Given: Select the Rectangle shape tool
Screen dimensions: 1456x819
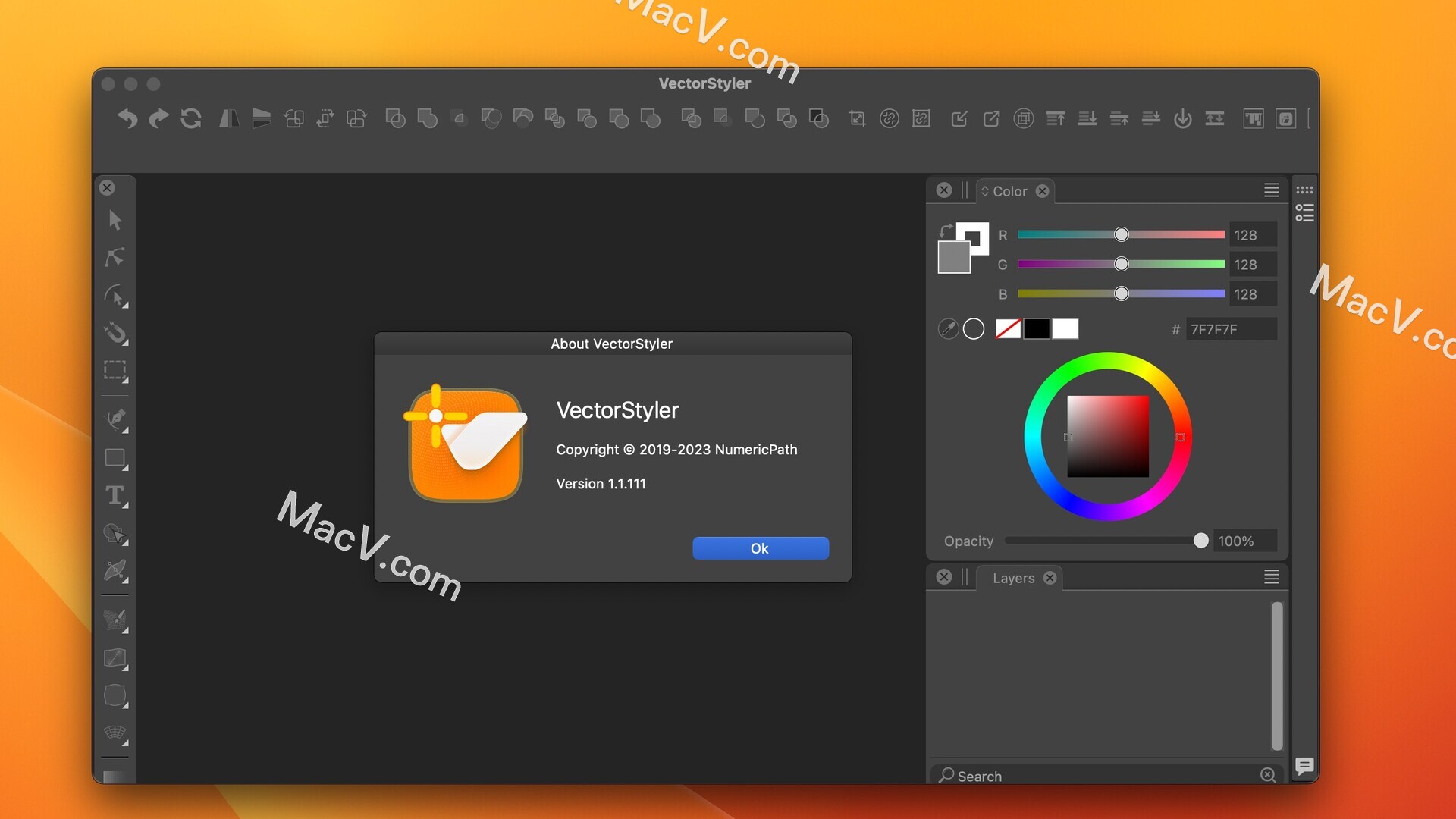Looking at the screenshot, I should coord(115,458).
